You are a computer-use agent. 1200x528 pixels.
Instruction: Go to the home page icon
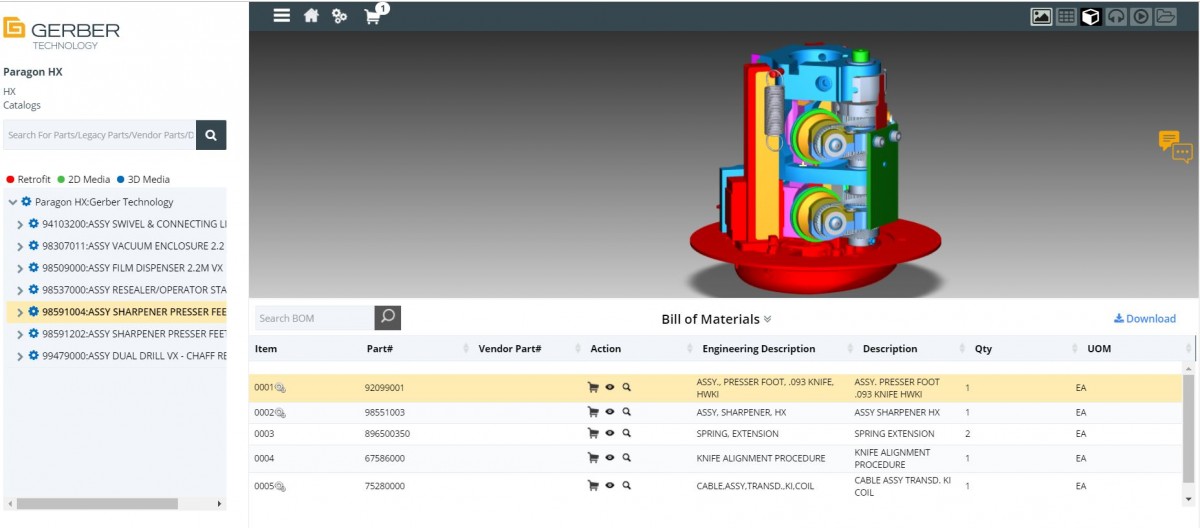click(x=311, y=16)
